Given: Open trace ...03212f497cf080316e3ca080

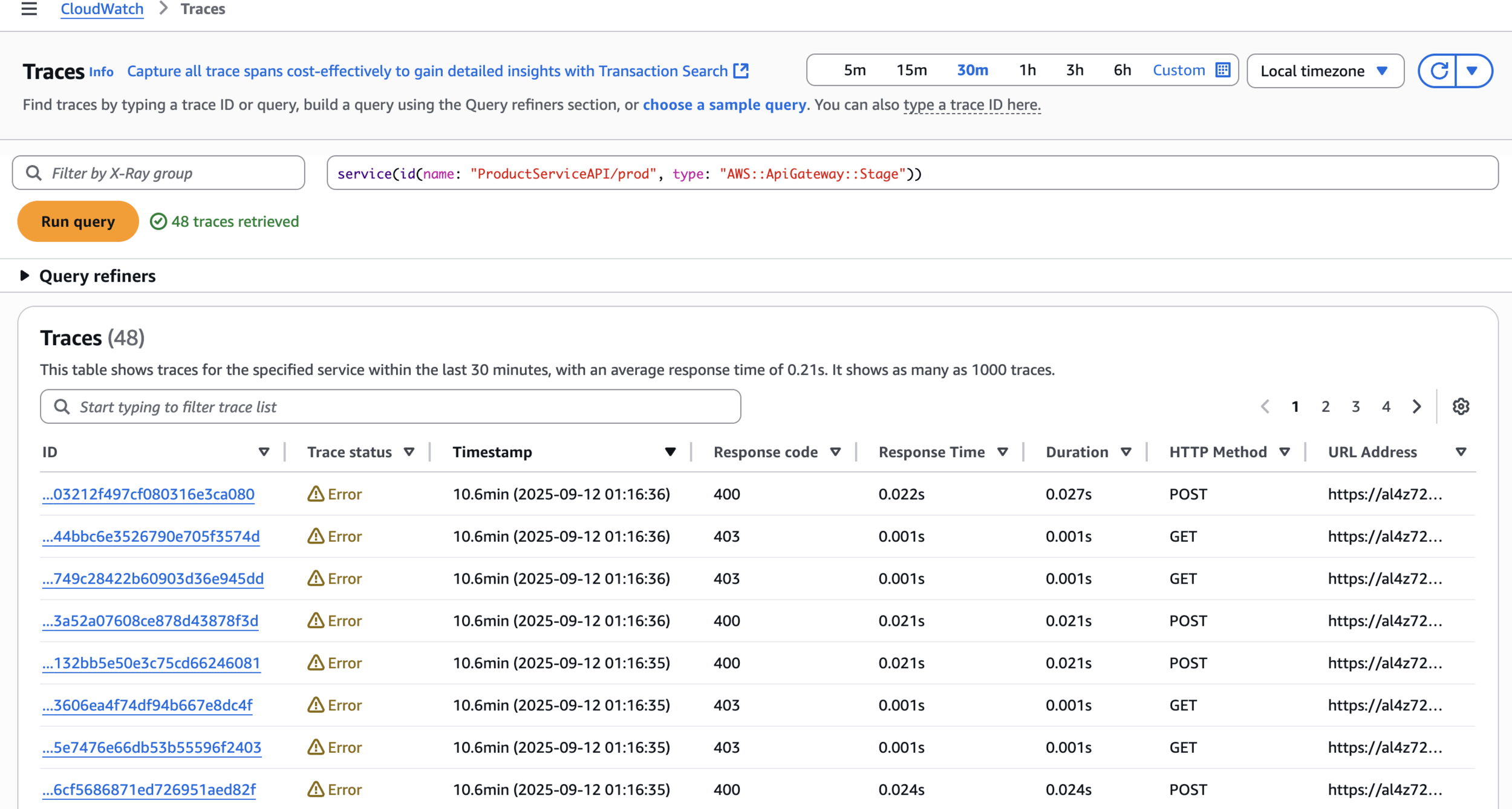Looking at the screenshot, I should click(x=148, y=494).
